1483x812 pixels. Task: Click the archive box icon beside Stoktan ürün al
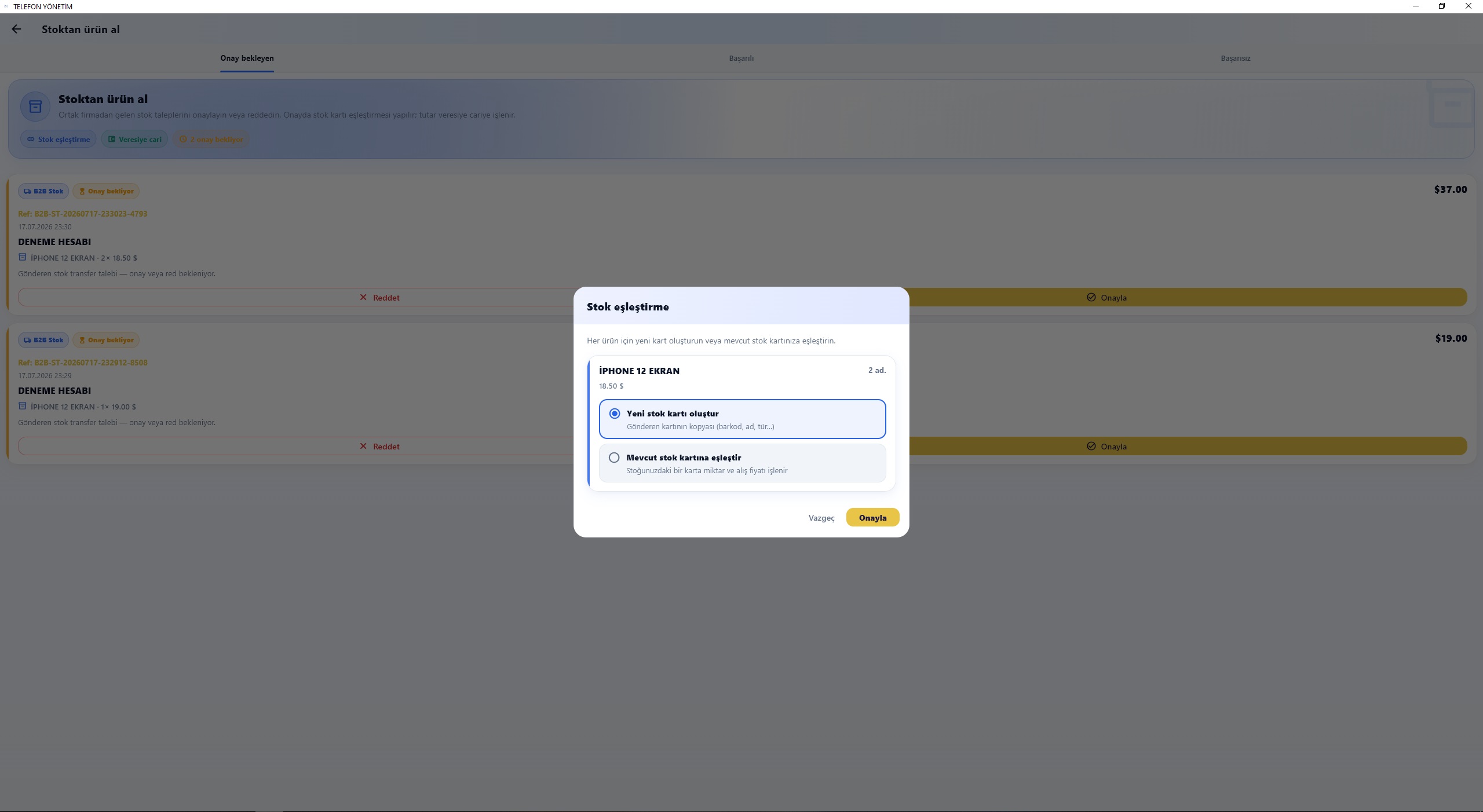click(35, 107)
